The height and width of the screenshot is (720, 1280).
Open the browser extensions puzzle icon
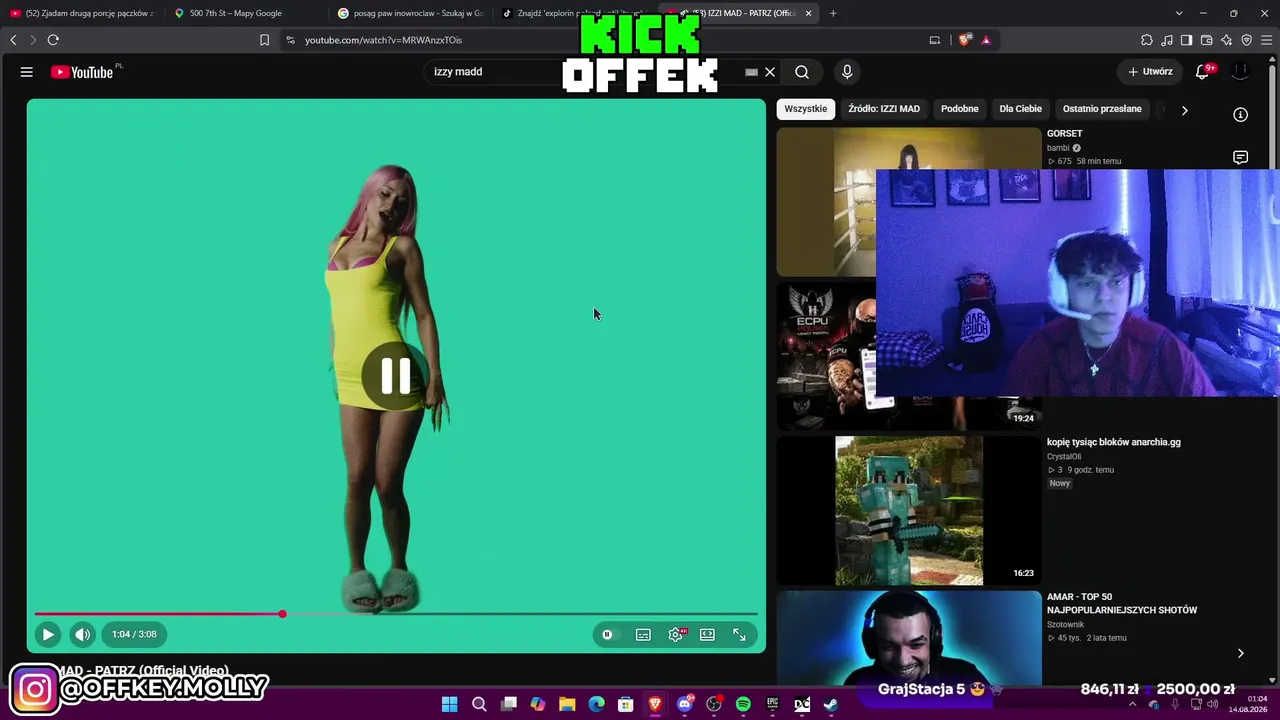pyautogui.click(x=1146, y=40)
